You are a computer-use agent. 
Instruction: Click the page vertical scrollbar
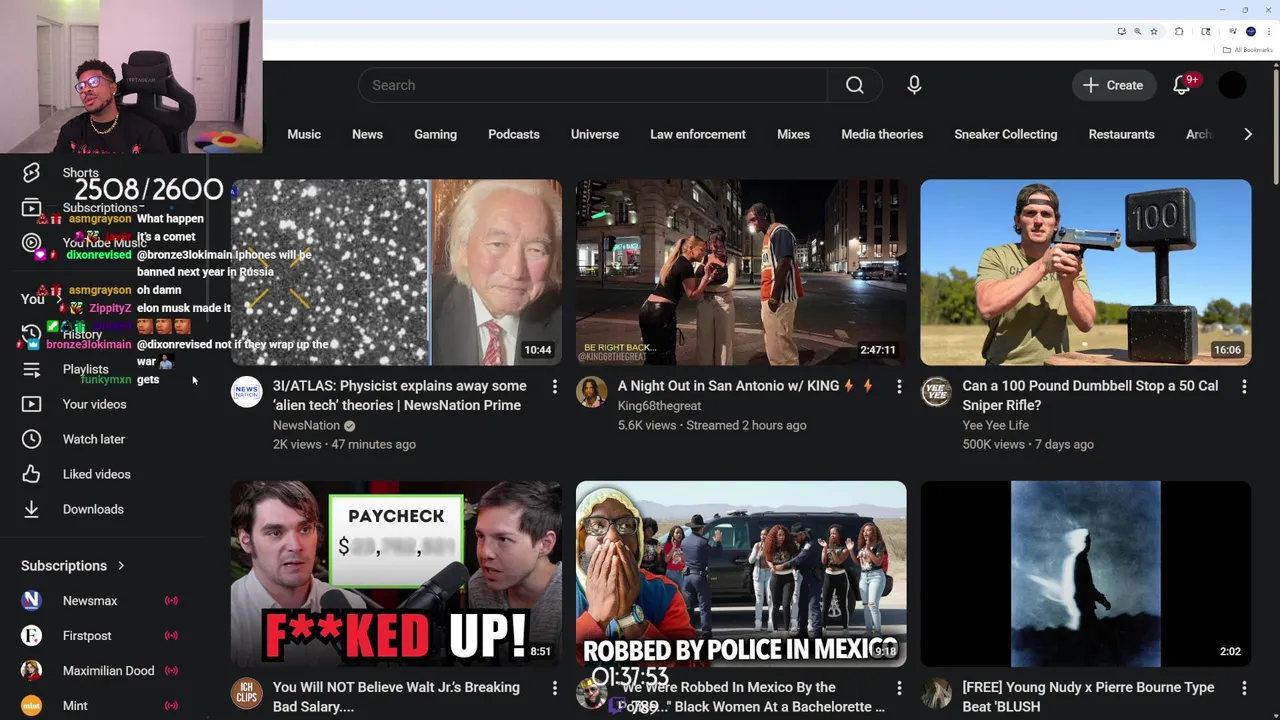pos(1276,125)
